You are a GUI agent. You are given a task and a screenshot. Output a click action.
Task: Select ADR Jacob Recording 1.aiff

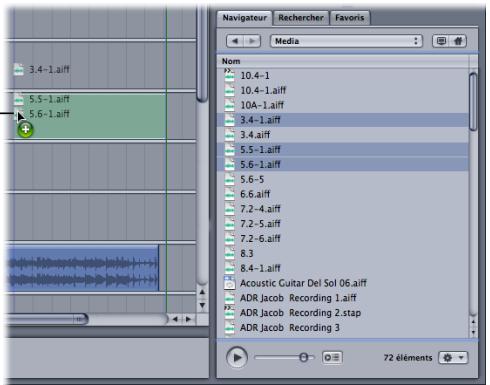pos(343,298)
